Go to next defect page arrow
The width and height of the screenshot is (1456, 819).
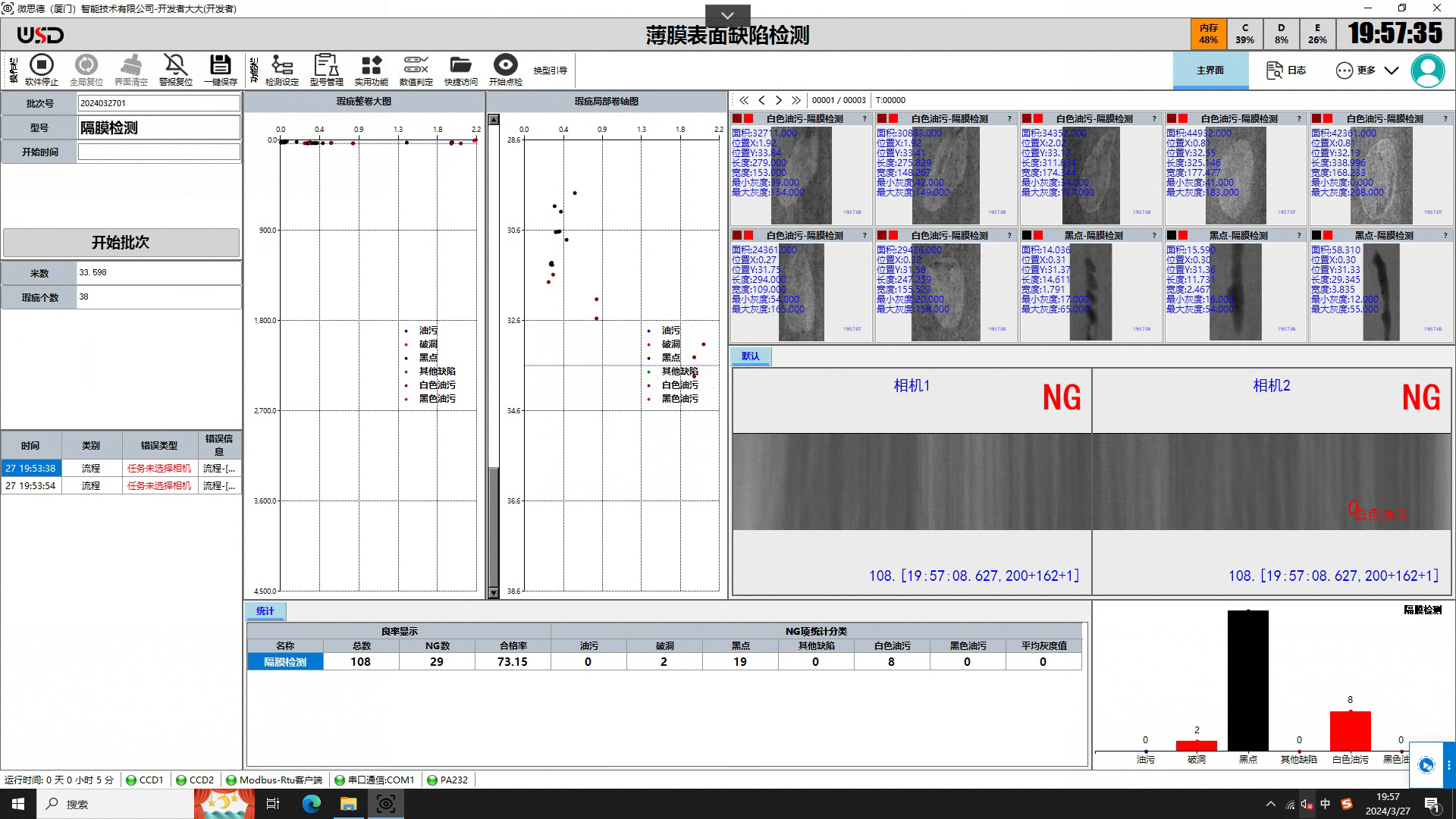[779, 100]
